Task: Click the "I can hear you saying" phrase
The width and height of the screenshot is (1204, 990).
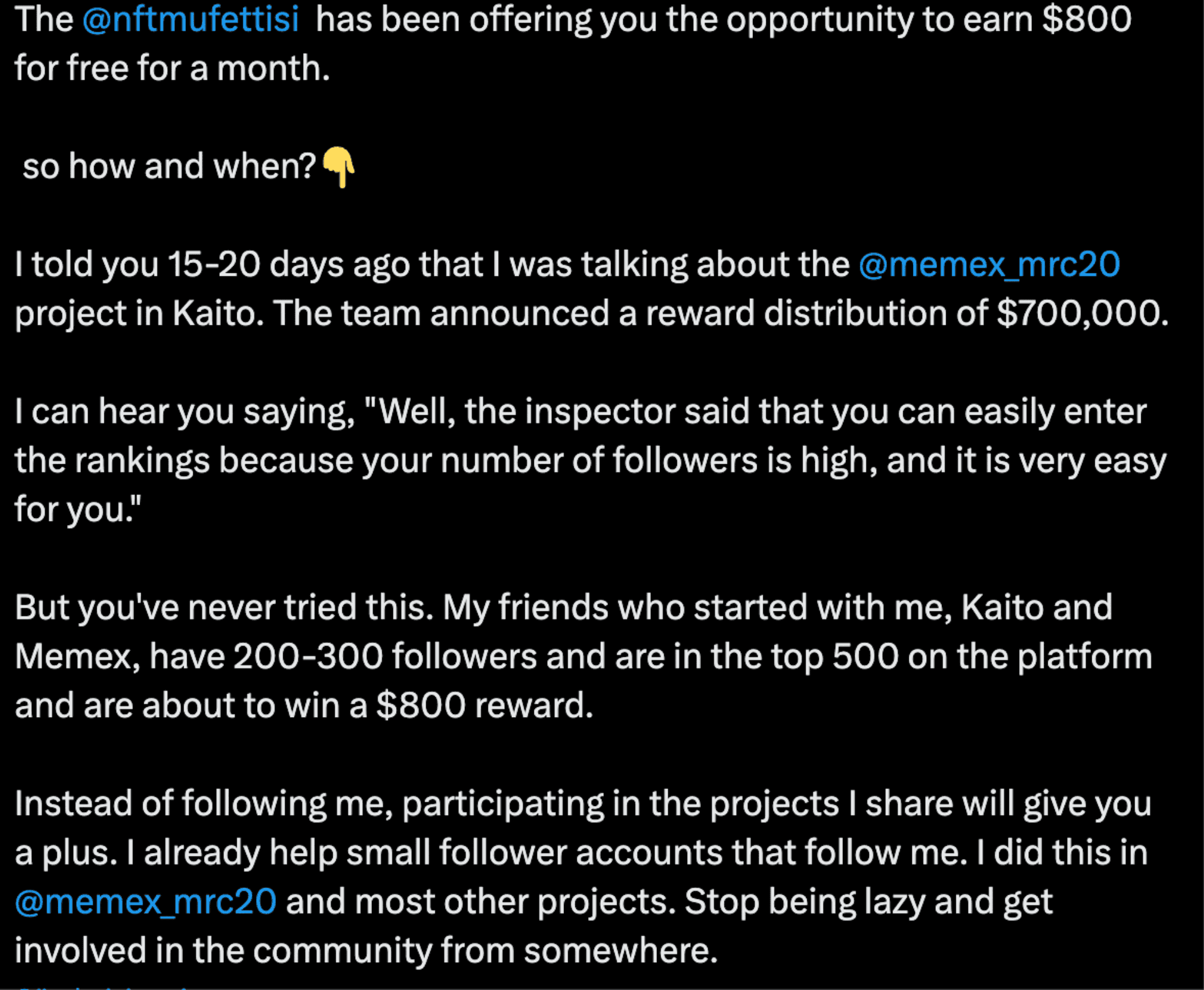Action: point(184,412)
